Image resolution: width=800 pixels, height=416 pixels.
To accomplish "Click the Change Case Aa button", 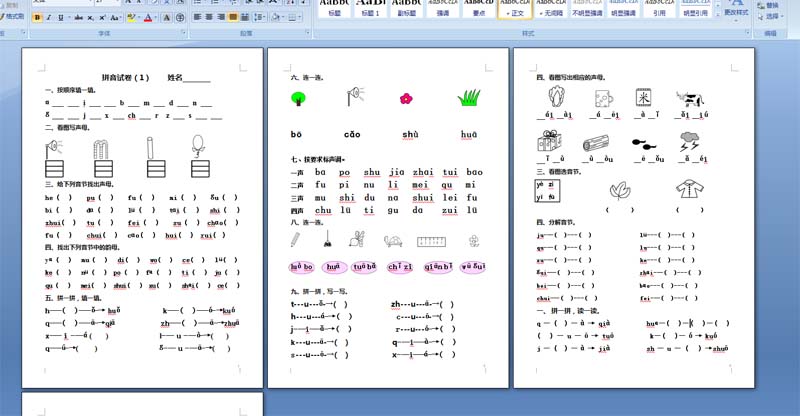I will tap(114, 17).
